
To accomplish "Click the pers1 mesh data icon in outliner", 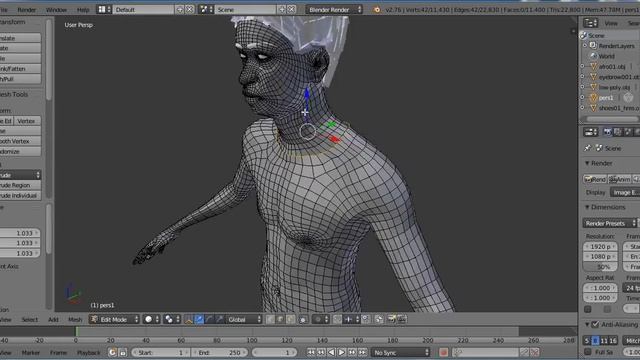I will 628,98.
